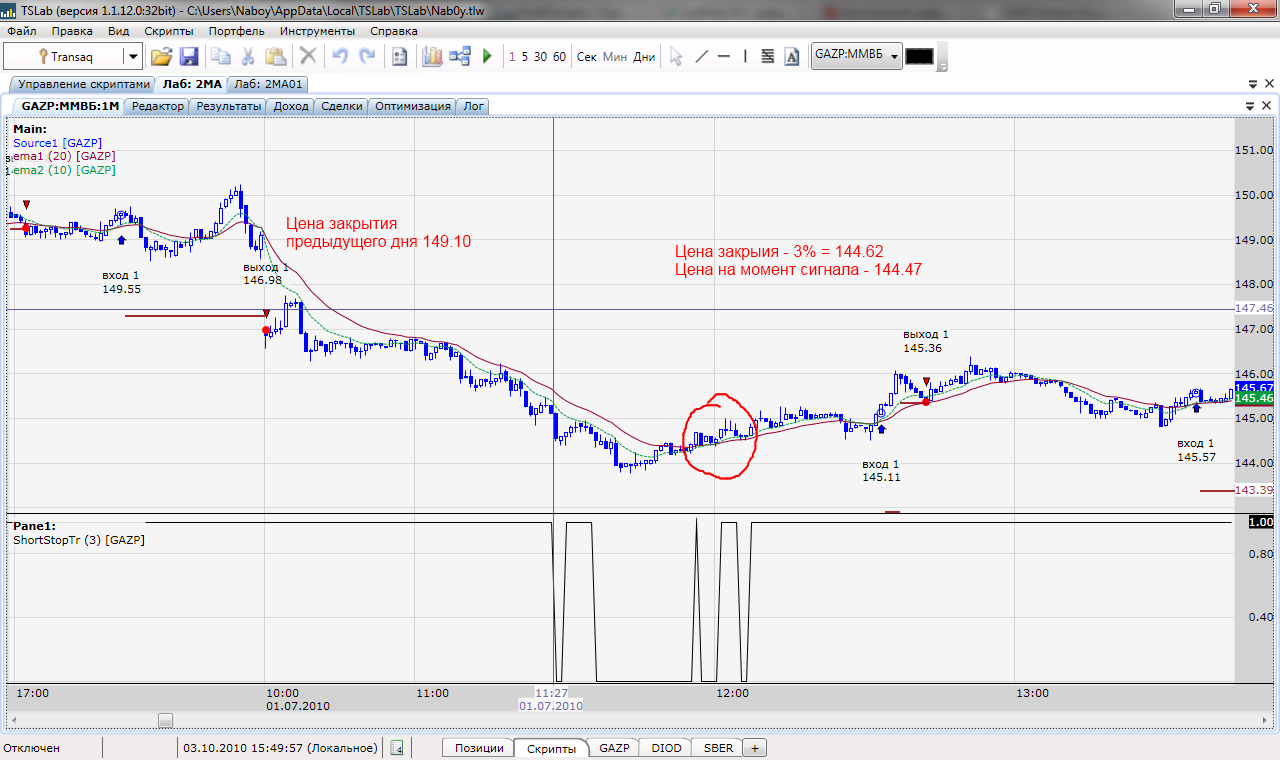Switch to the DIOD bottom tab
Viewport: 1280px width, 760px height.
point(666,748)
